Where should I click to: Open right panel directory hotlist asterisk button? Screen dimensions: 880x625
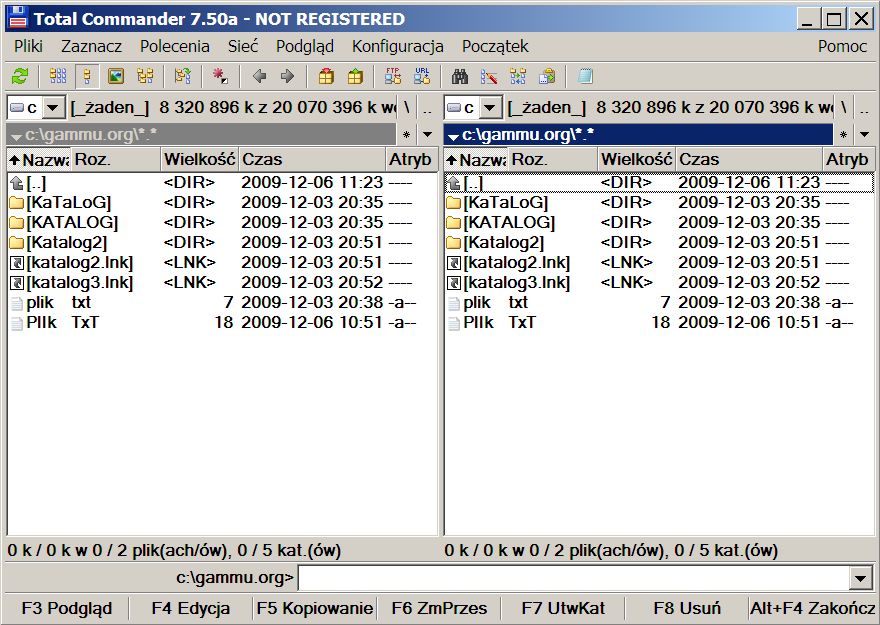click(x=844, y=135)
